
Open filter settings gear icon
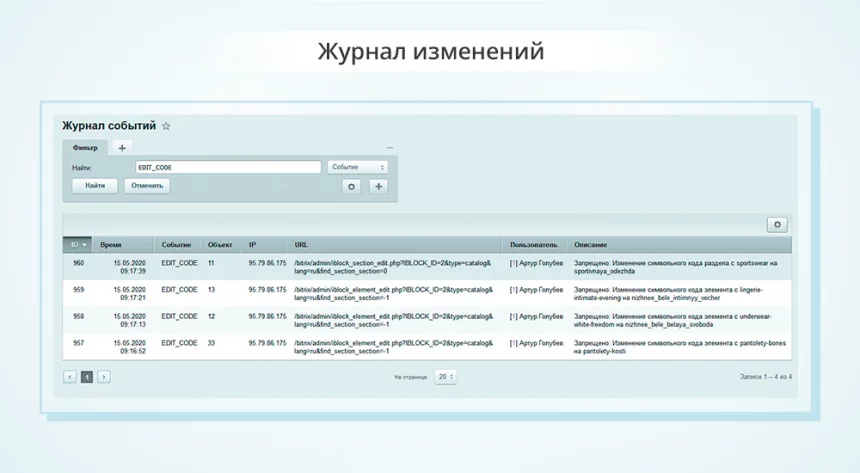pyautogui.click(x=351, y=186)
